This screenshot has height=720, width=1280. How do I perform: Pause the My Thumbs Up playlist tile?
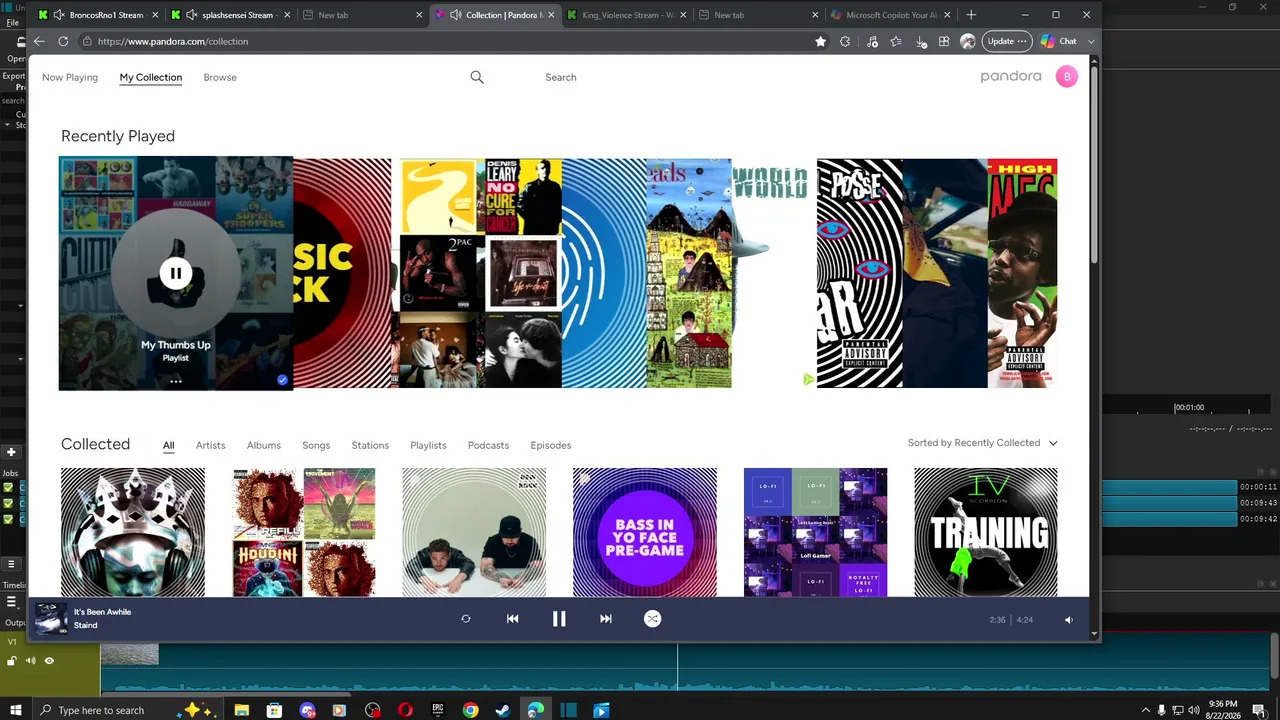coord(175,273)
